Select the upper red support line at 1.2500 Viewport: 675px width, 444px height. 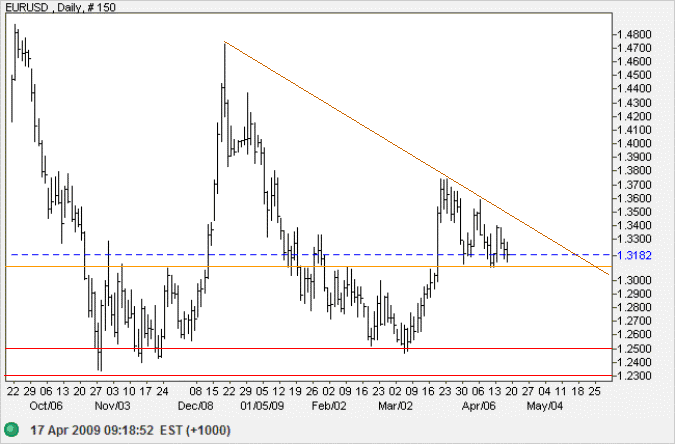point(308,348)
